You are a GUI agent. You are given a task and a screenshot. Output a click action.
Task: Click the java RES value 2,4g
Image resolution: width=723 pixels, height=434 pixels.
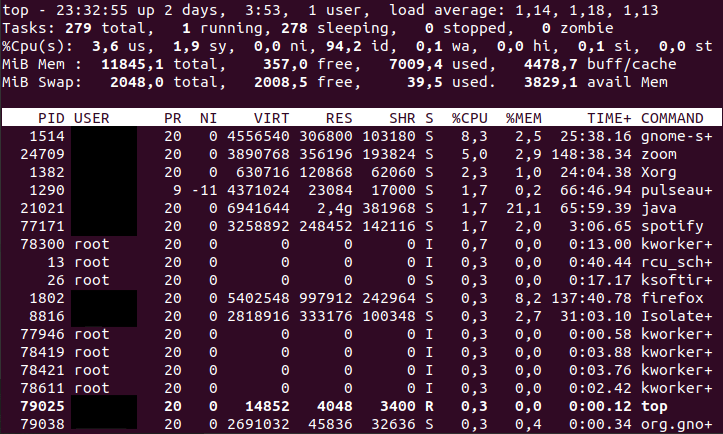335,208
